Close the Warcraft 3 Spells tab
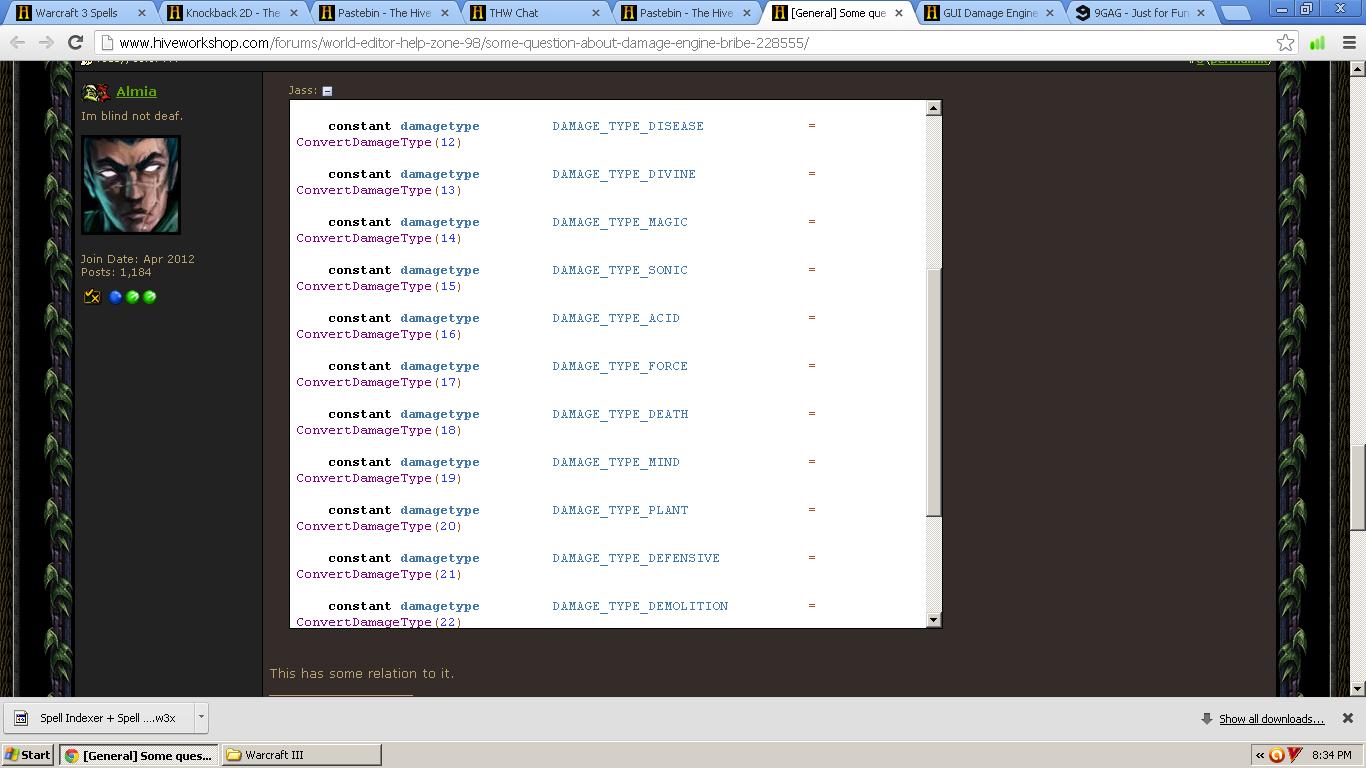Viewport: 1366px width, 768px height. [141, 13]
